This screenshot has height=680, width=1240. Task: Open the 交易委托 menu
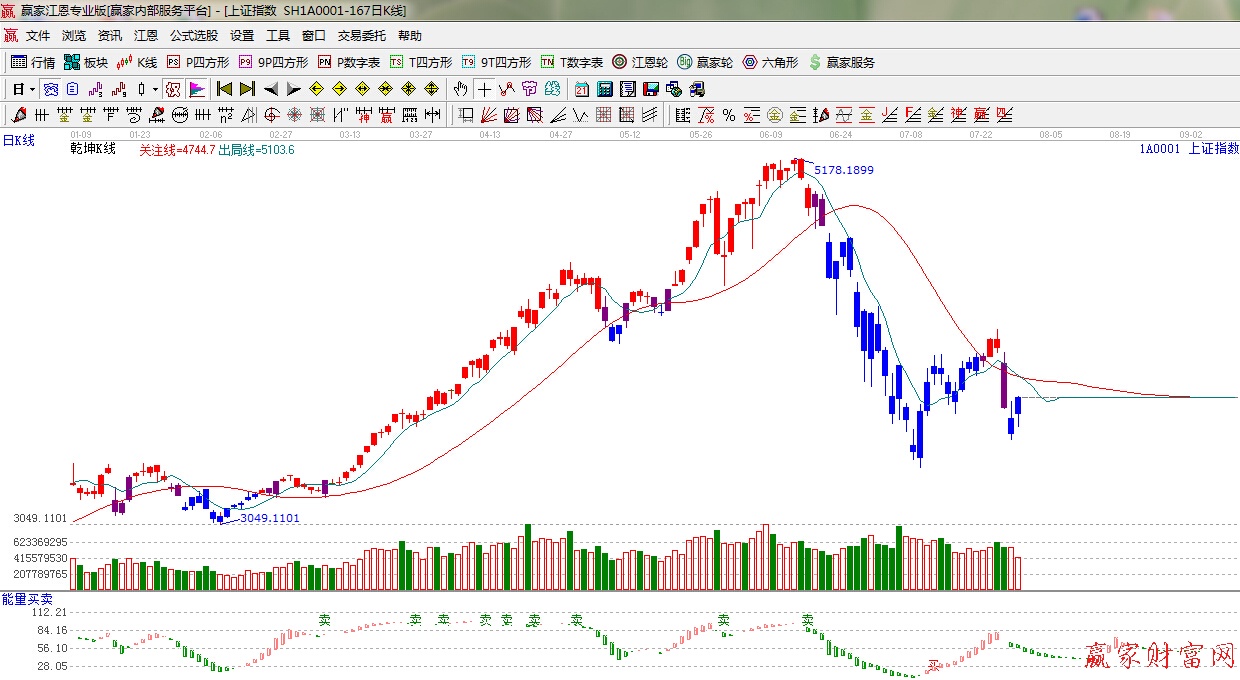361,35
